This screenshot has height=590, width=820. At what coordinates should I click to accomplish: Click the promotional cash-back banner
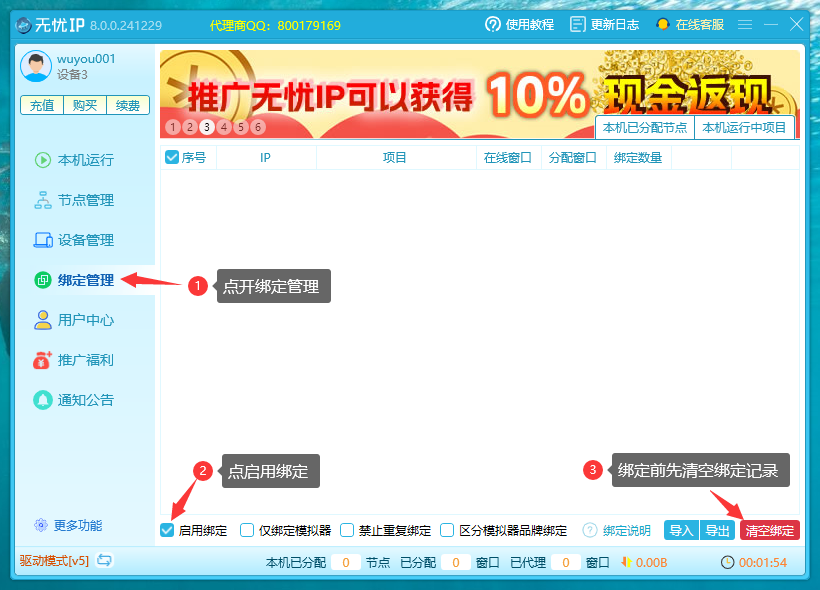tap(480, 94)
